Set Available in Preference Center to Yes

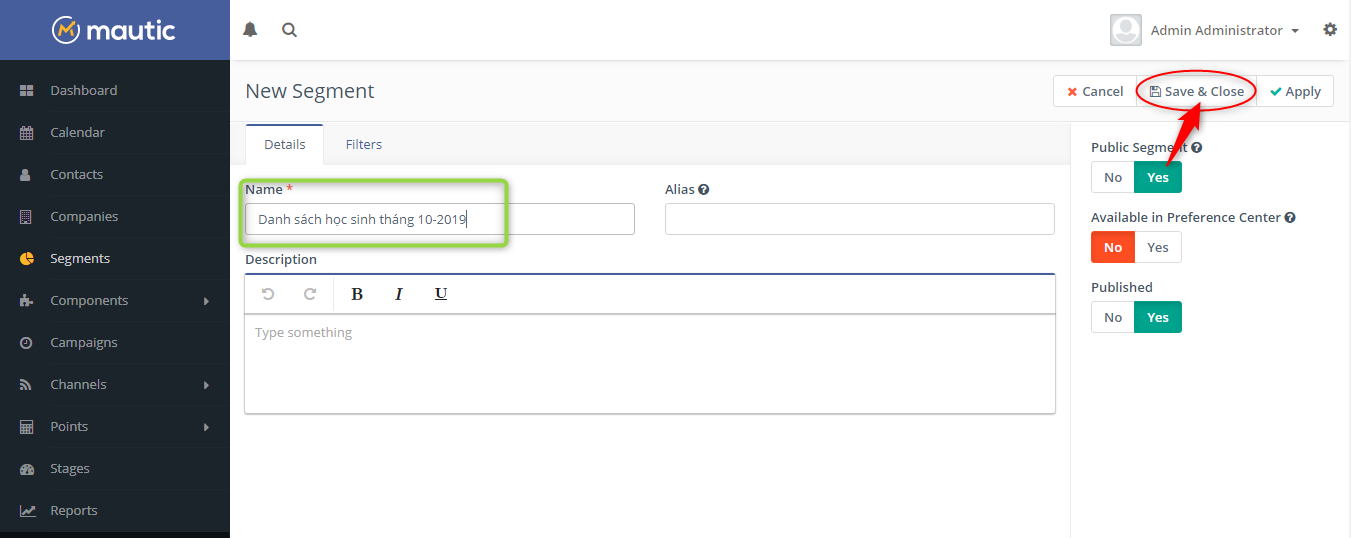tap(1158, 247)
